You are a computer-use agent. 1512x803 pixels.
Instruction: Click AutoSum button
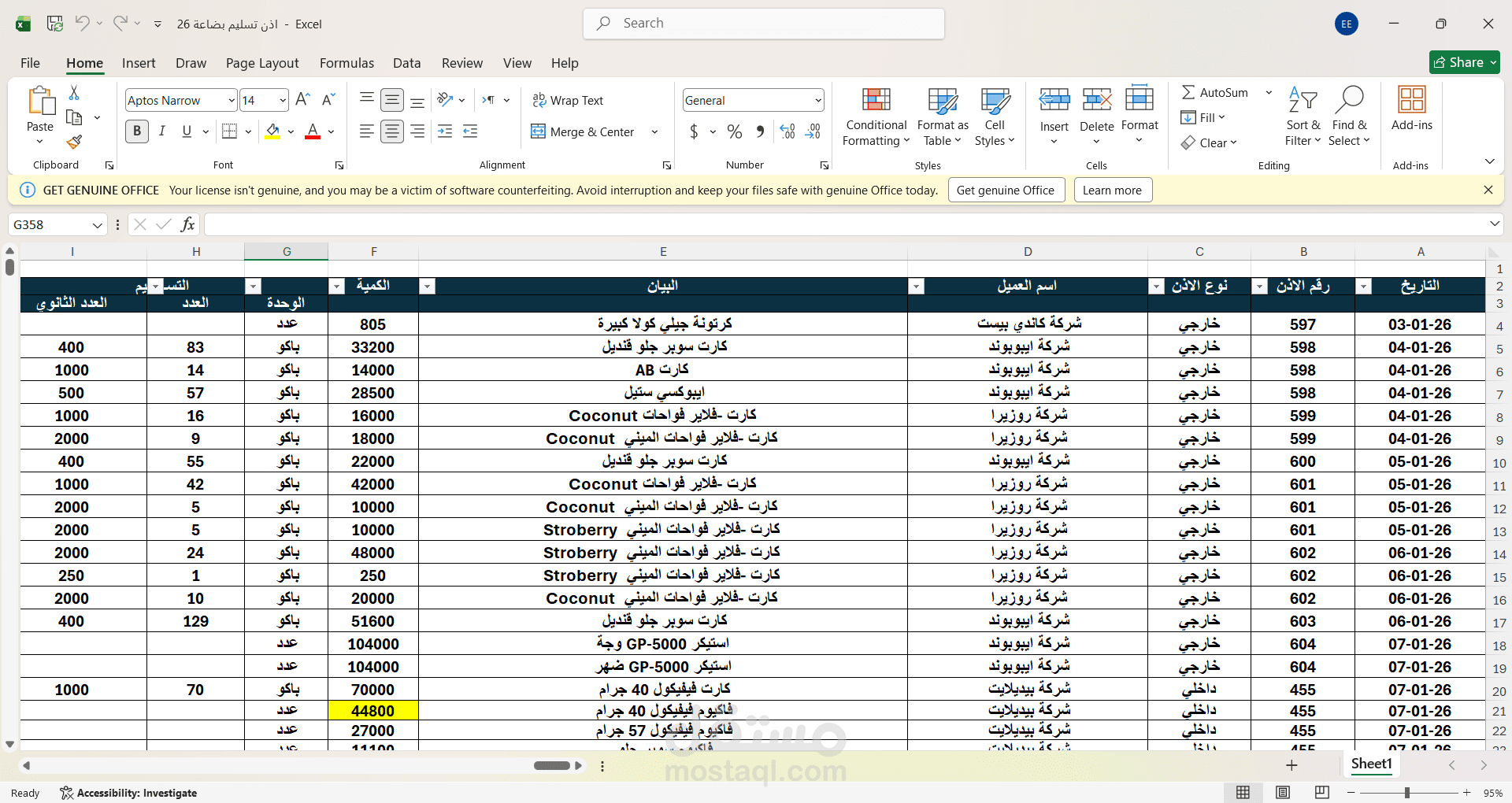[x=1215, y=92]
